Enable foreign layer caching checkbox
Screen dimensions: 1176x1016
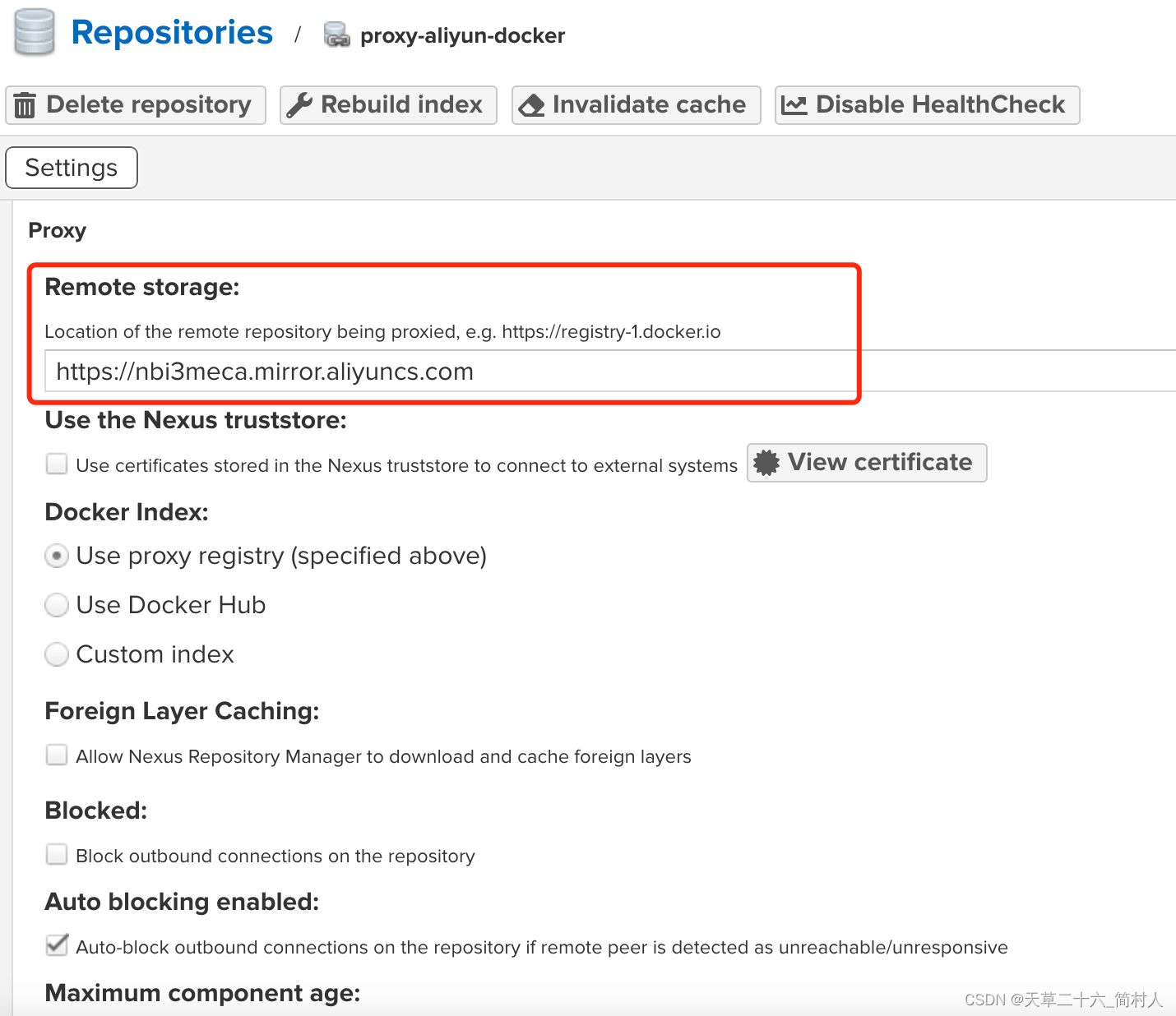(x=57, y=755)
